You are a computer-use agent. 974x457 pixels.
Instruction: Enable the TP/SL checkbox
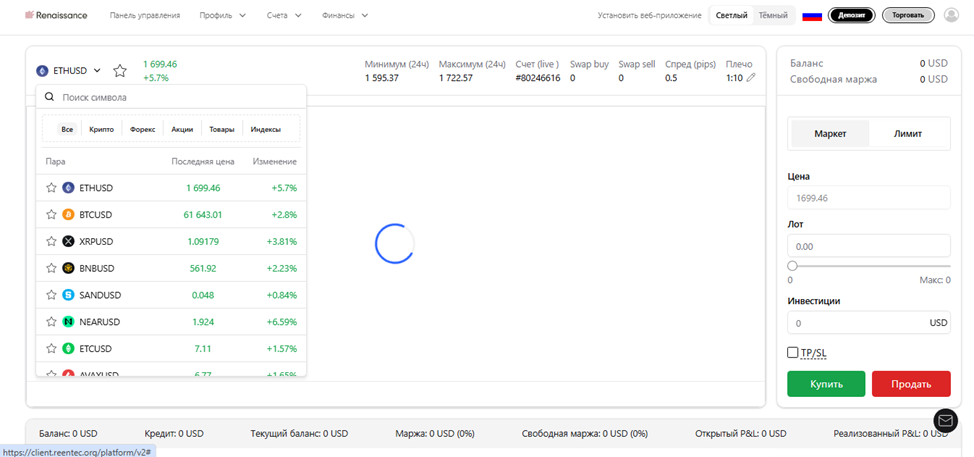coord(792,353)
